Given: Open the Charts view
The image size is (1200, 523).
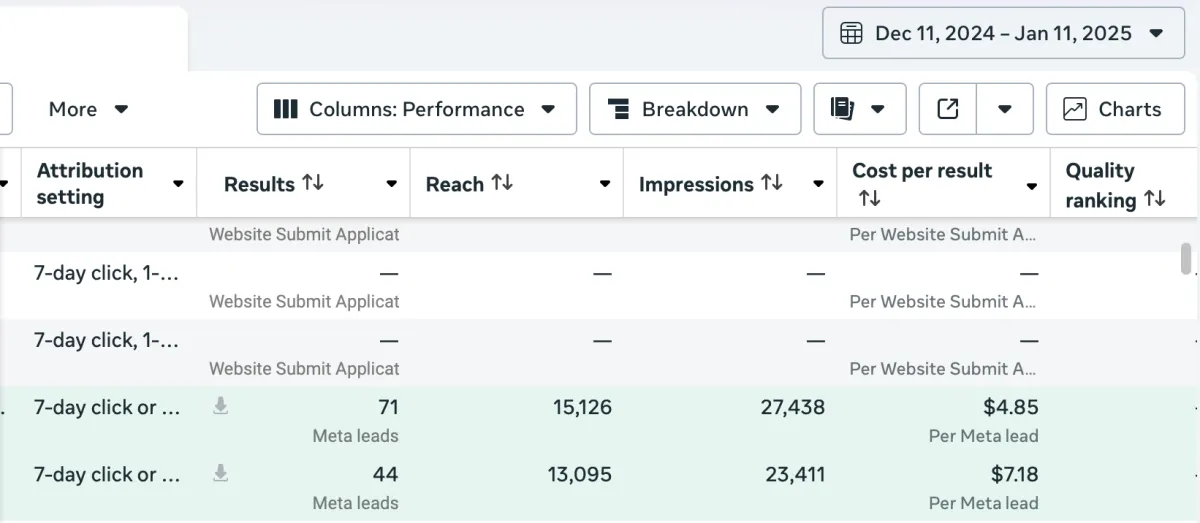Looking at the screenshot, I should coord(1115,109).
